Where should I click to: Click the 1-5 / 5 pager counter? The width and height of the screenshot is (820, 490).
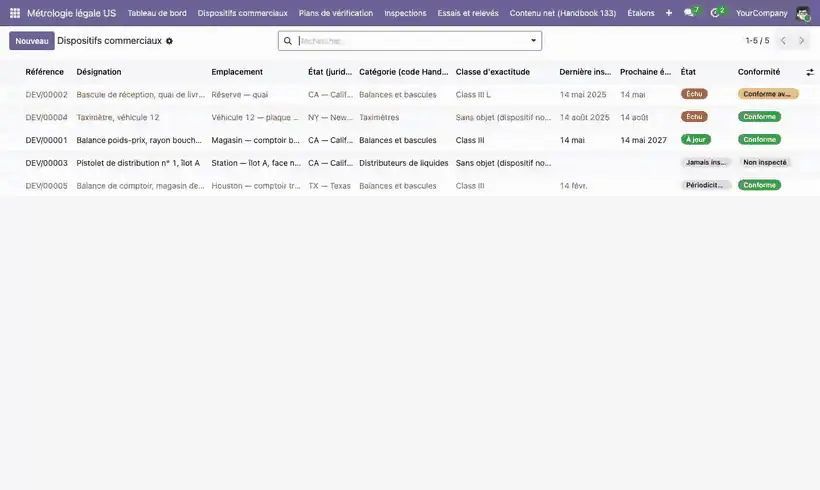[757, 41]
